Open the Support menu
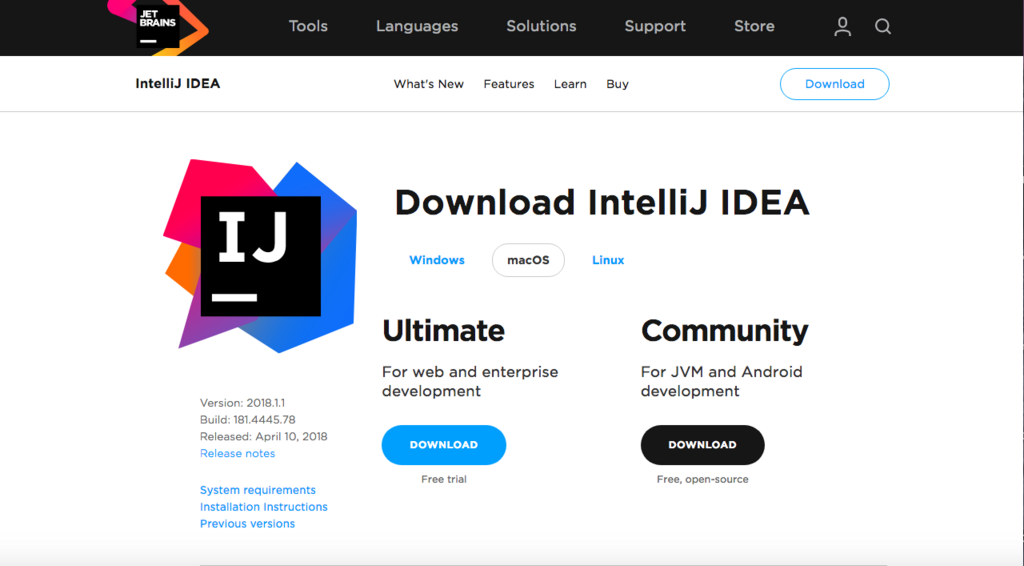 click(655, 26)
